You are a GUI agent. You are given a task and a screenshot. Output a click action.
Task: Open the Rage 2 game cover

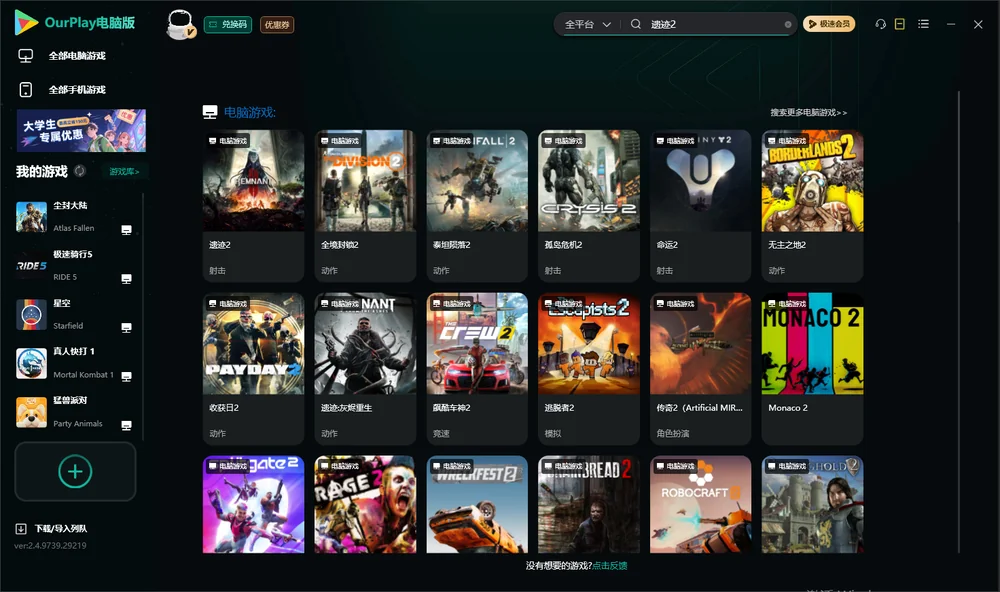[365, 504]
